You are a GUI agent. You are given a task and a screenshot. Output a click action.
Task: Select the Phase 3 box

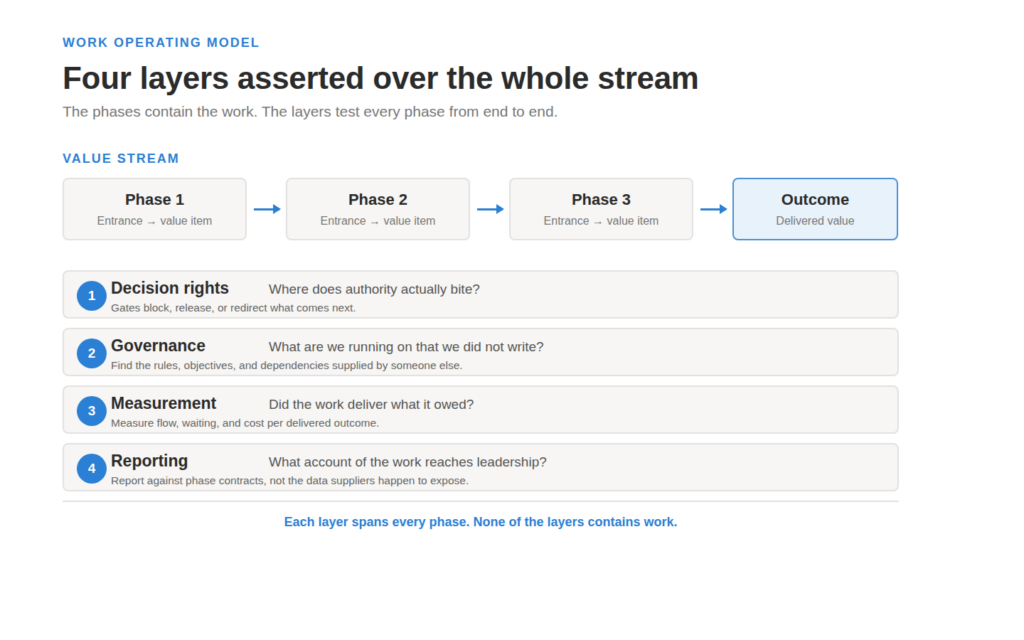[601, 209]
